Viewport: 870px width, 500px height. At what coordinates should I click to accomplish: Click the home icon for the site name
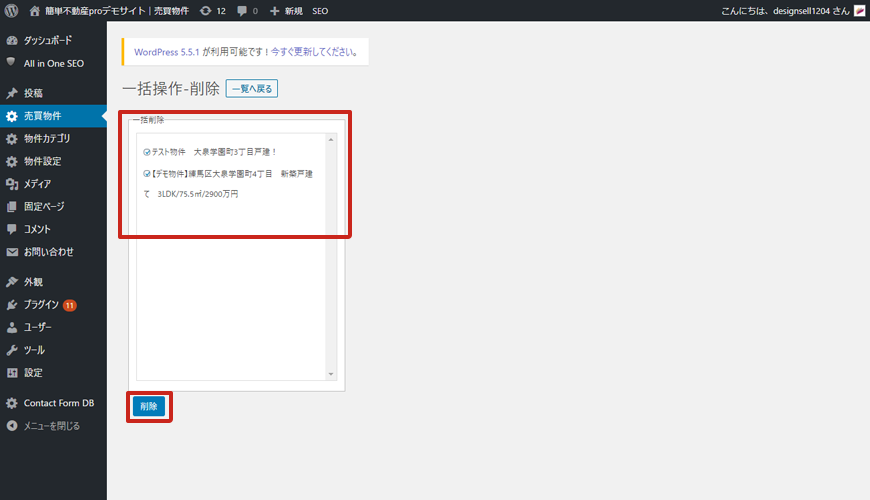pos(36,10)
